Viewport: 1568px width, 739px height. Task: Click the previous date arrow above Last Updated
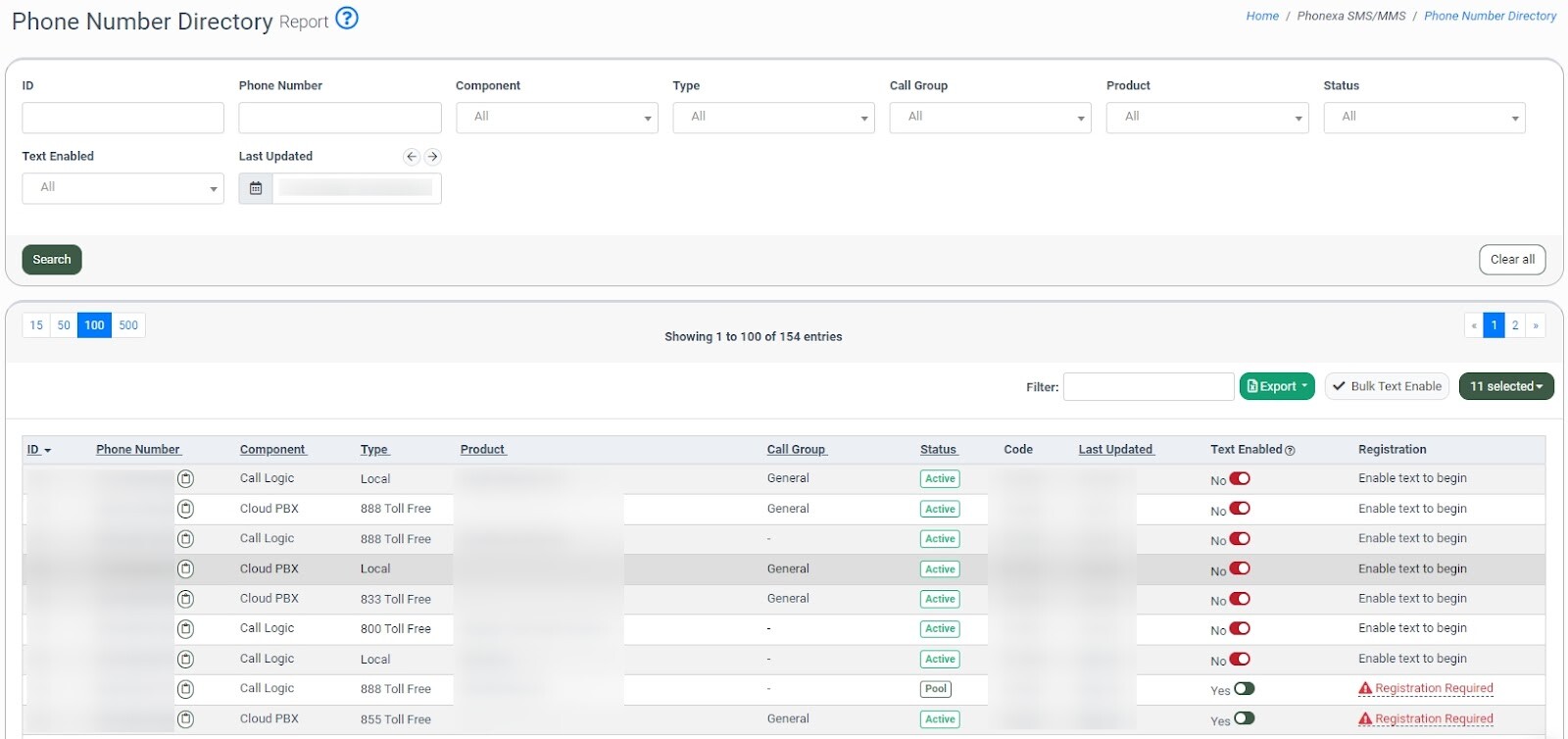coord(412,157)
